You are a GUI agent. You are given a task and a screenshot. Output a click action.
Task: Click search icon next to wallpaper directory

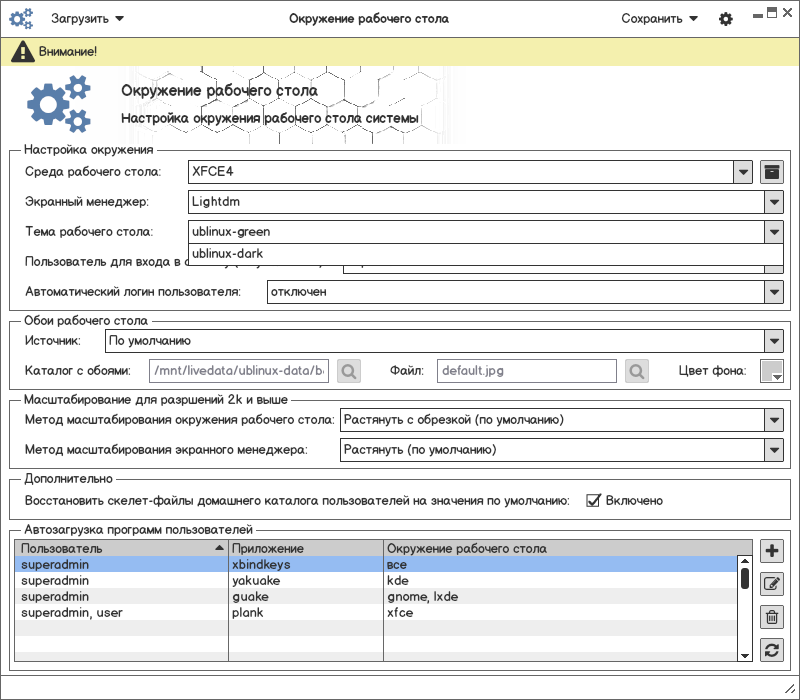click(x=349, y=371)
